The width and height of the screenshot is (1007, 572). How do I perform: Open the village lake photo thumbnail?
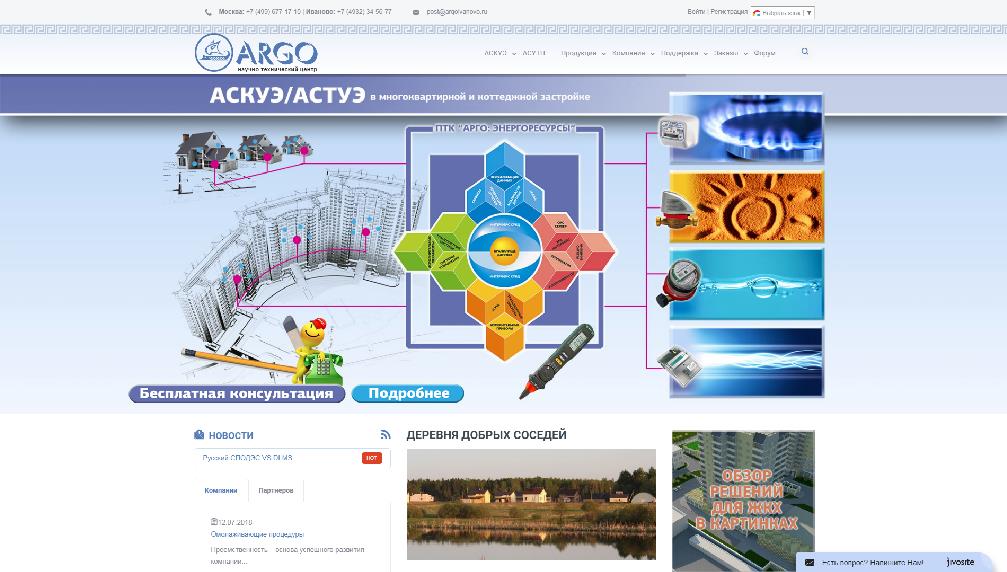(531, 505)
